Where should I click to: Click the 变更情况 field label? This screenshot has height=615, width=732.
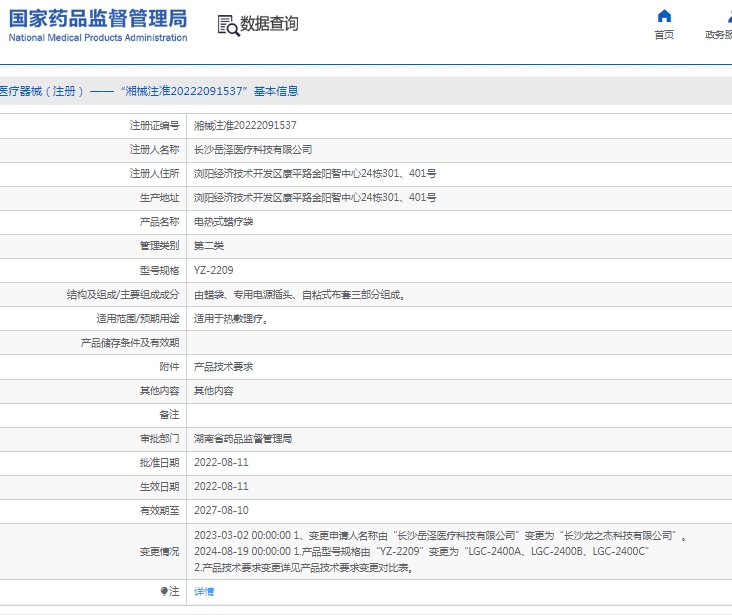[159, 551]
